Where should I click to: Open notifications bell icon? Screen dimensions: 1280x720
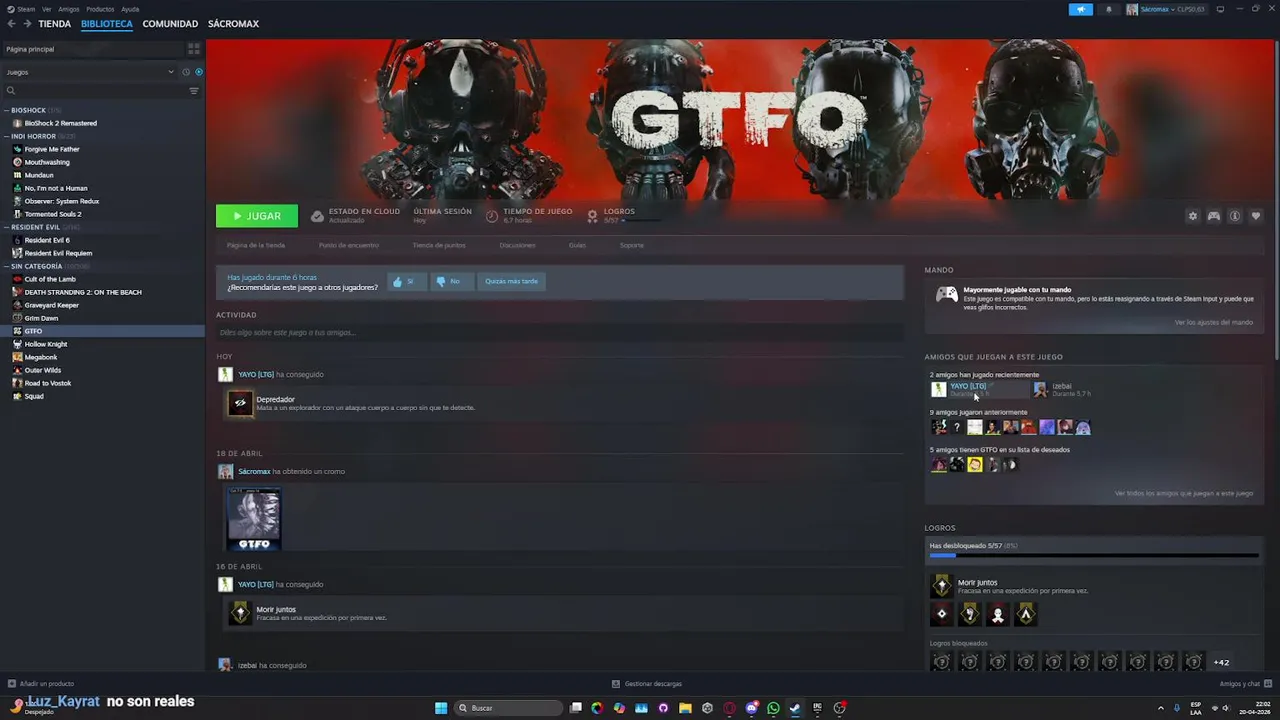(x=1108, y=9)
